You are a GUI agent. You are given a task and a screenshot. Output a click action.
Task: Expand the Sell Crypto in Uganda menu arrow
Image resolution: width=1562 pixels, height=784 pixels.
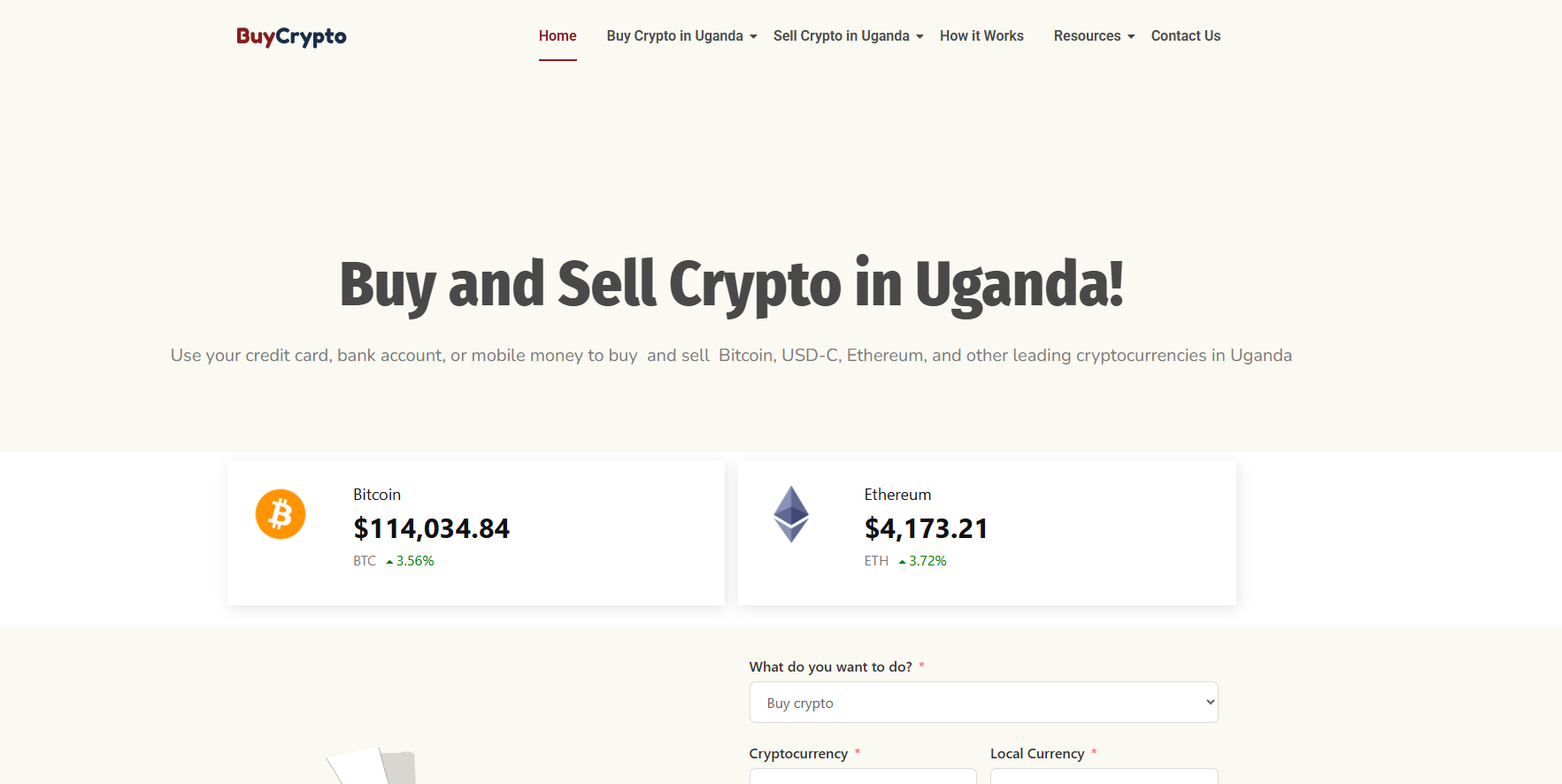coord(920,36)
